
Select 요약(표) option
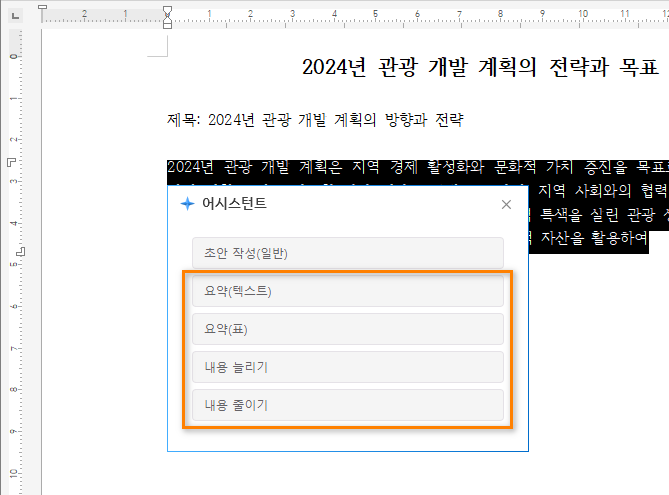point(348,329)
